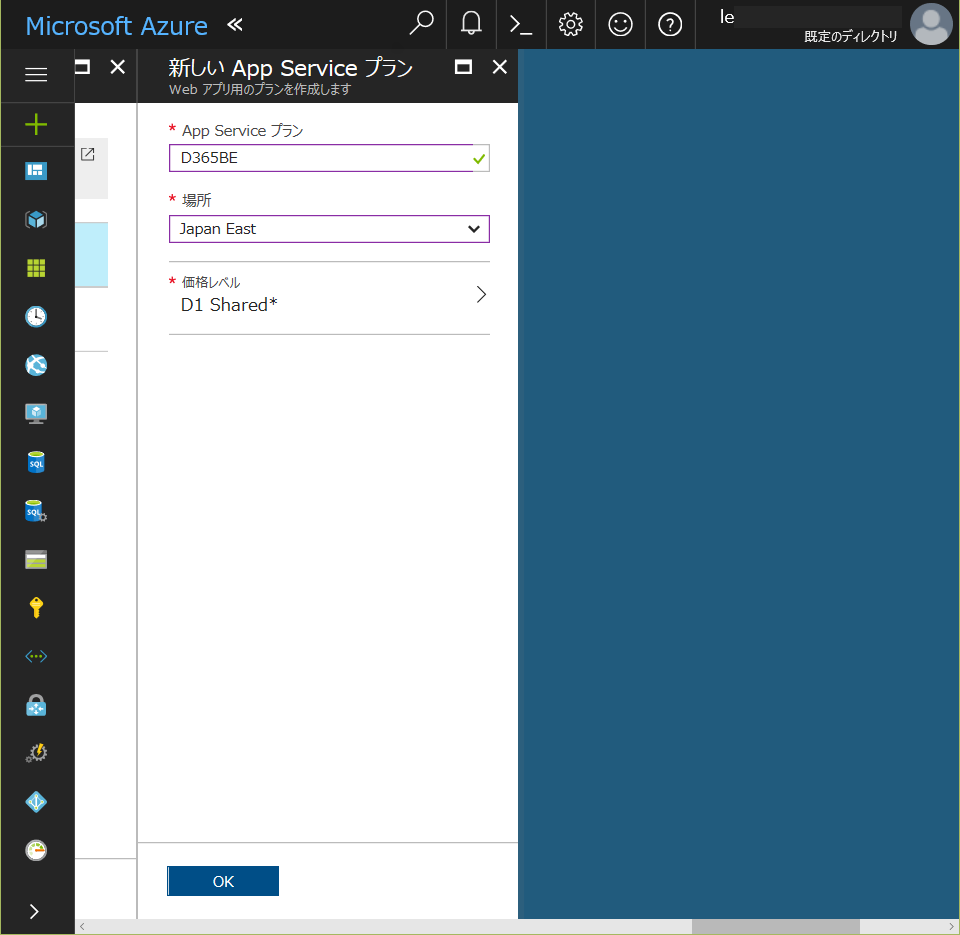Screen dimensions: 960x935
Task: Open the notifications bell
Action: [x=471, y=24]
